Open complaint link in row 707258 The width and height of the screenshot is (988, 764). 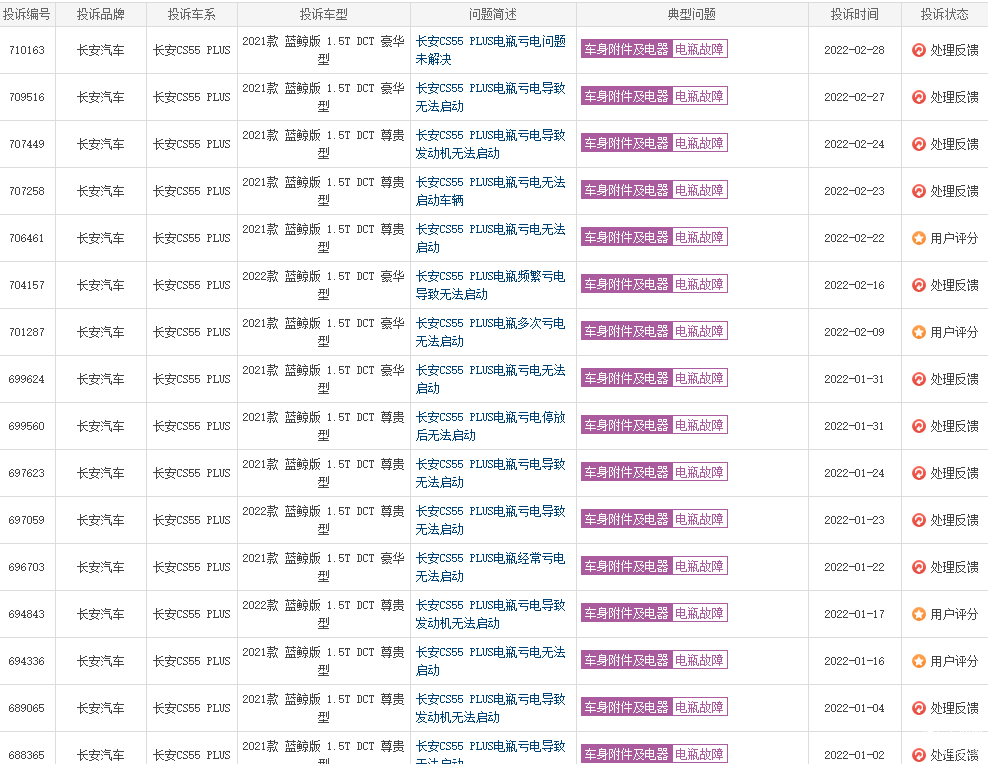tap(491, 191)
